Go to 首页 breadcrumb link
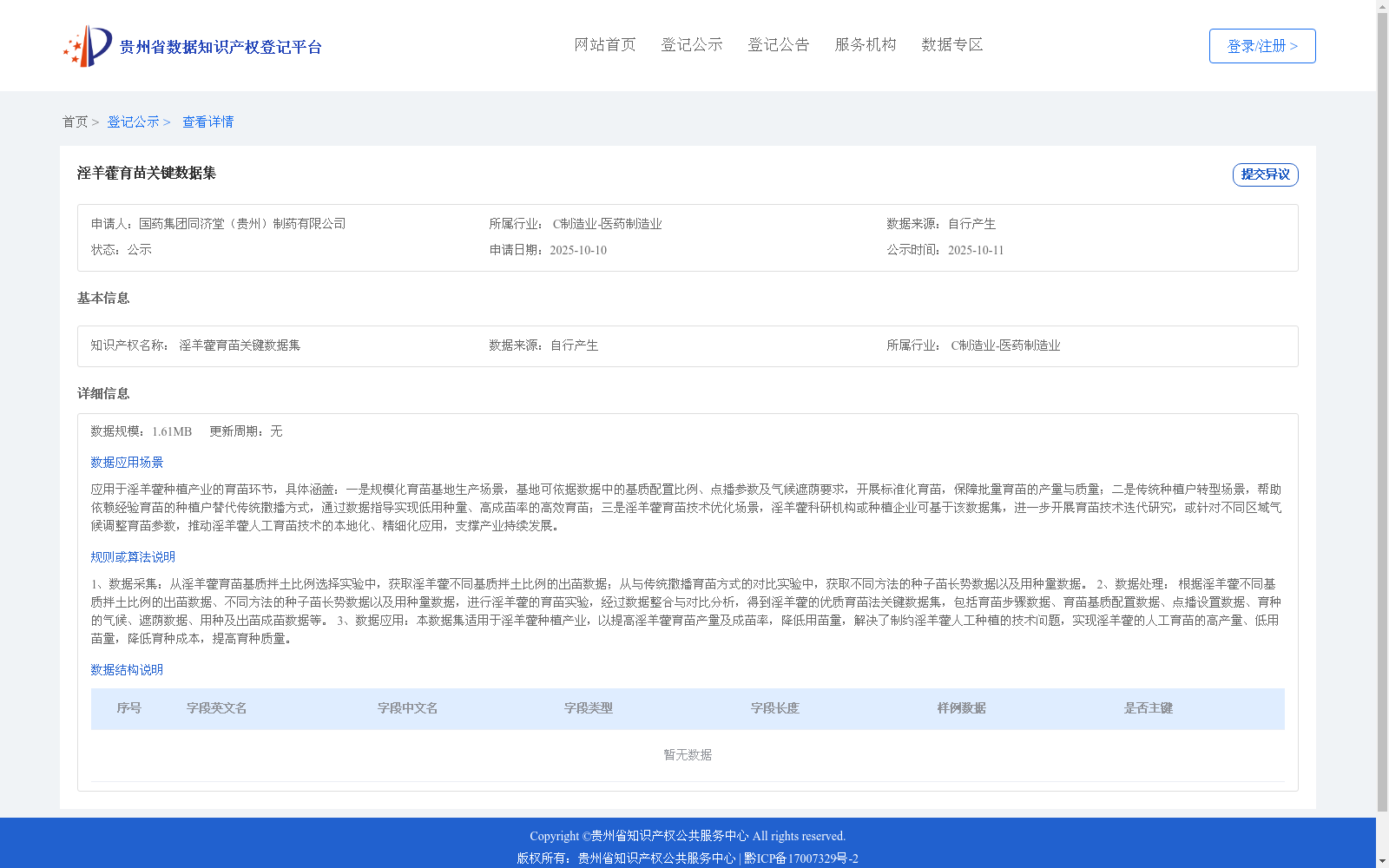The height and width of the screenshot is (868, 1389). pos(75,122)
